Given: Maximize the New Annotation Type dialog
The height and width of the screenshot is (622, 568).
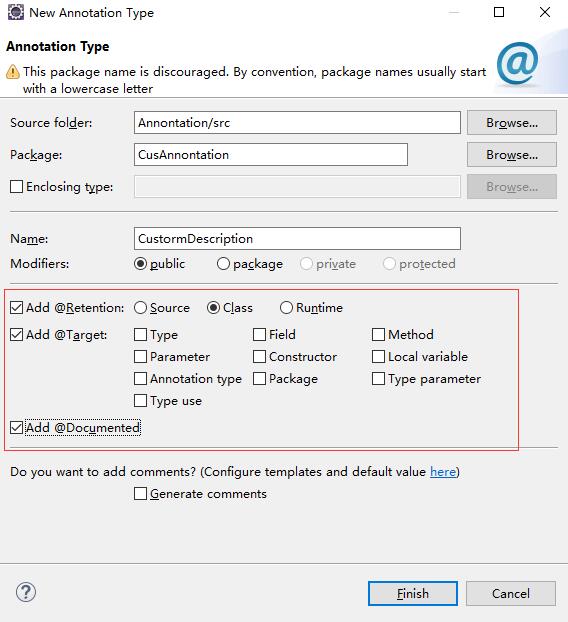Looking at the screenshot, I should [x=499, y=12].
